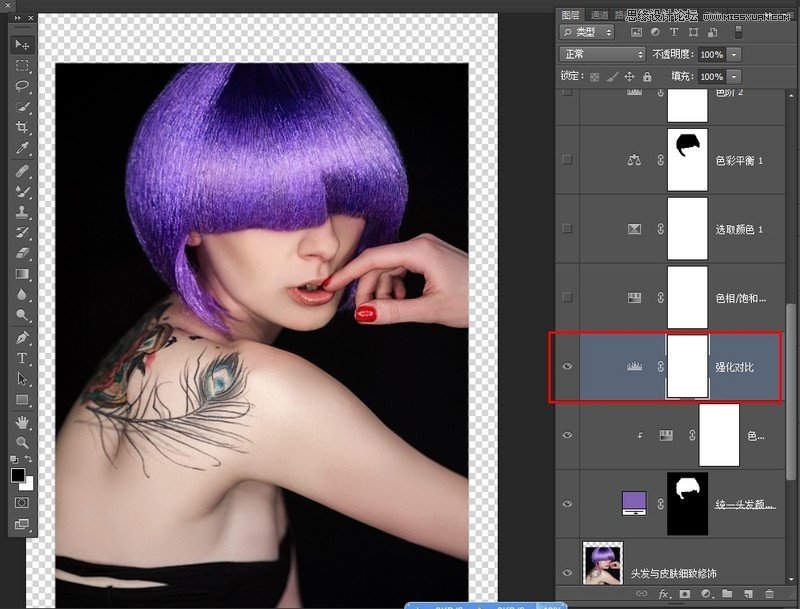Click the 选取颜色 1 layer mask thumbnail
Image resolution: width=800 pixels, height=609 pixels.
(x=687, y=228)
